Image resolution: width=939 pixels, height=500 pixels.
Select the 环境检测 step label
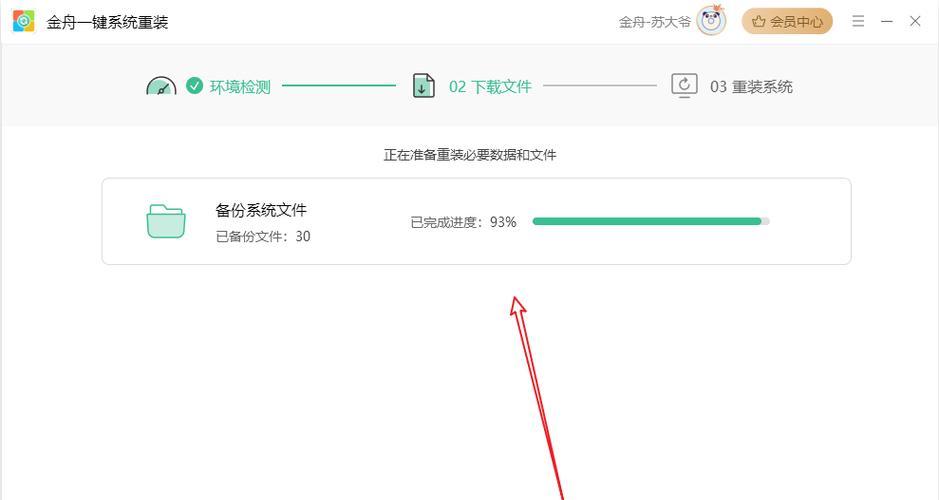point(240,87)
